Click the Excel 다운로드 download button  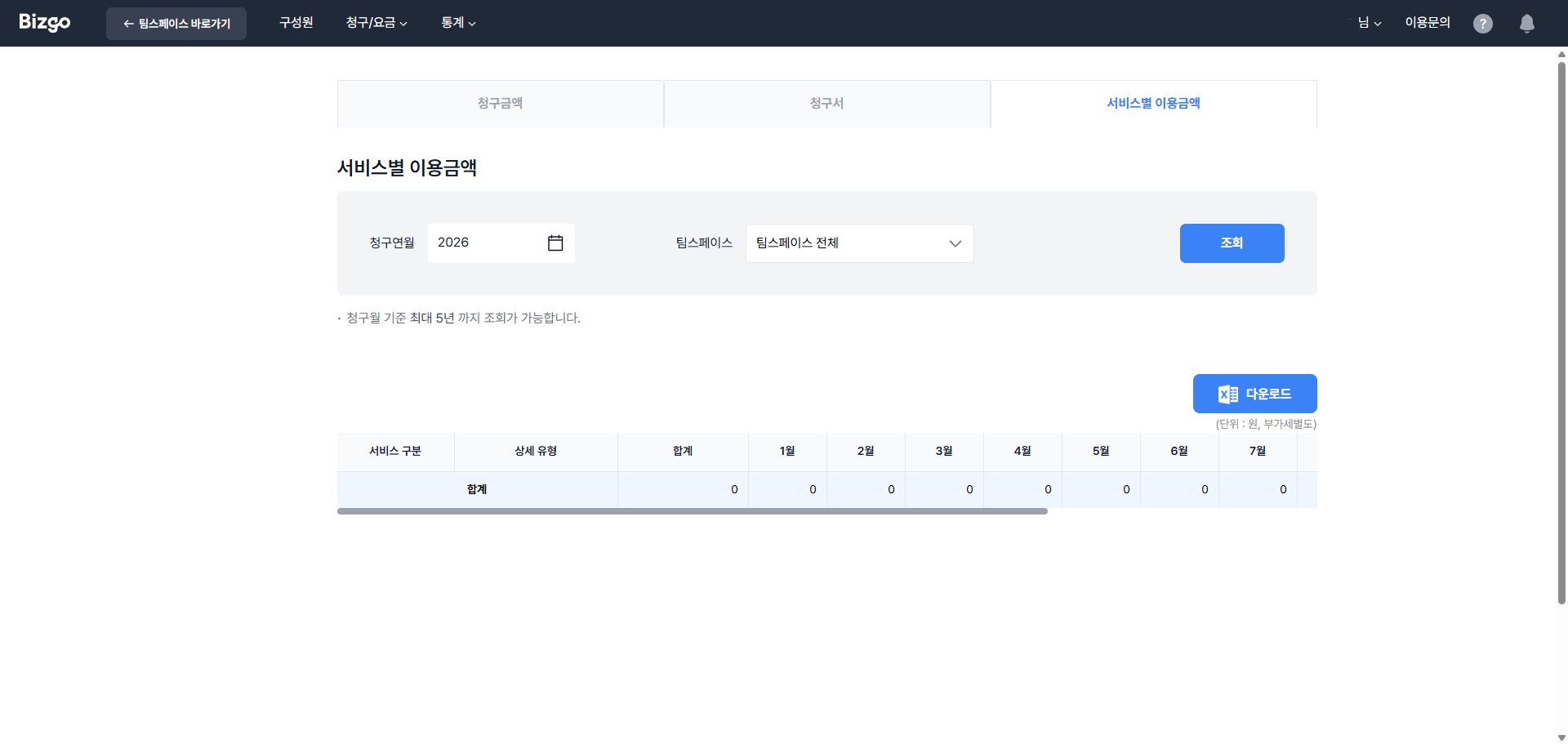click(x=1254, y=394)
